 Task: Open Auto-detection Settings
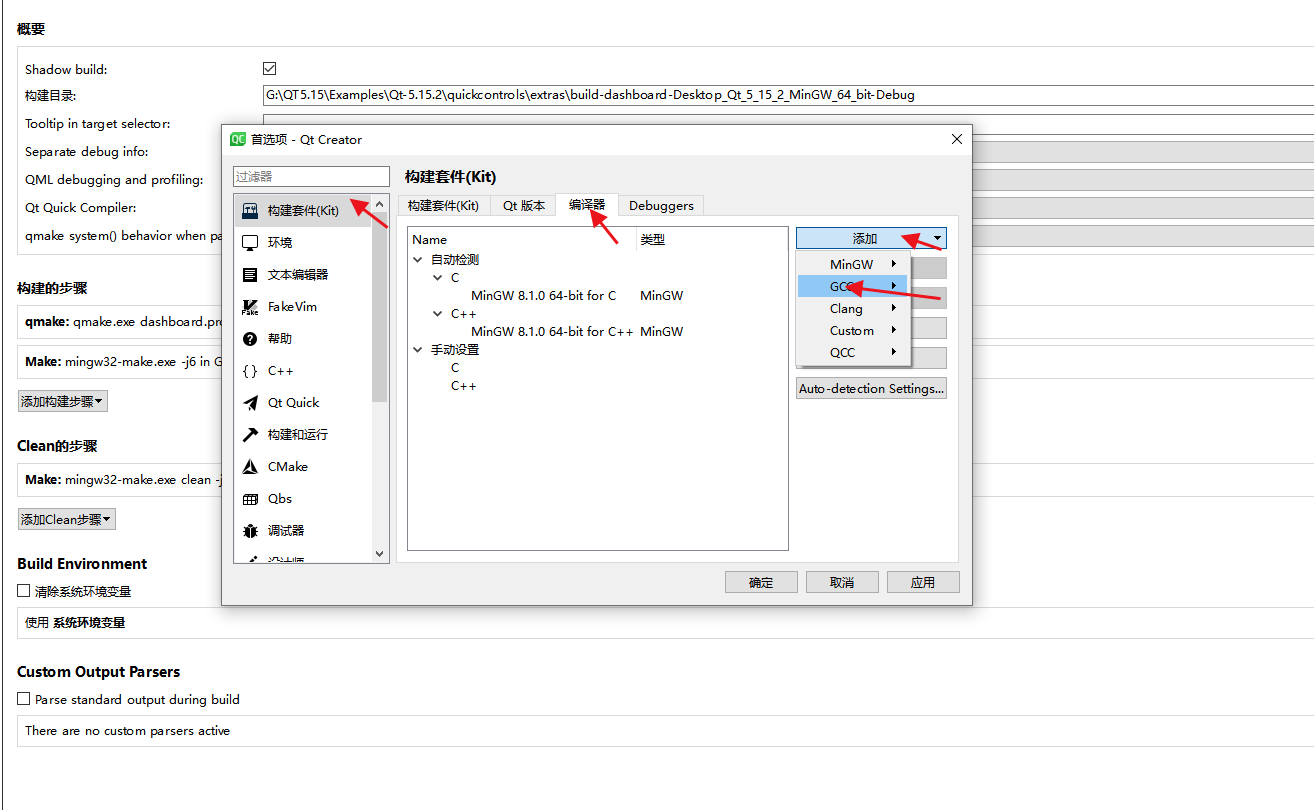tap(871, 389)
